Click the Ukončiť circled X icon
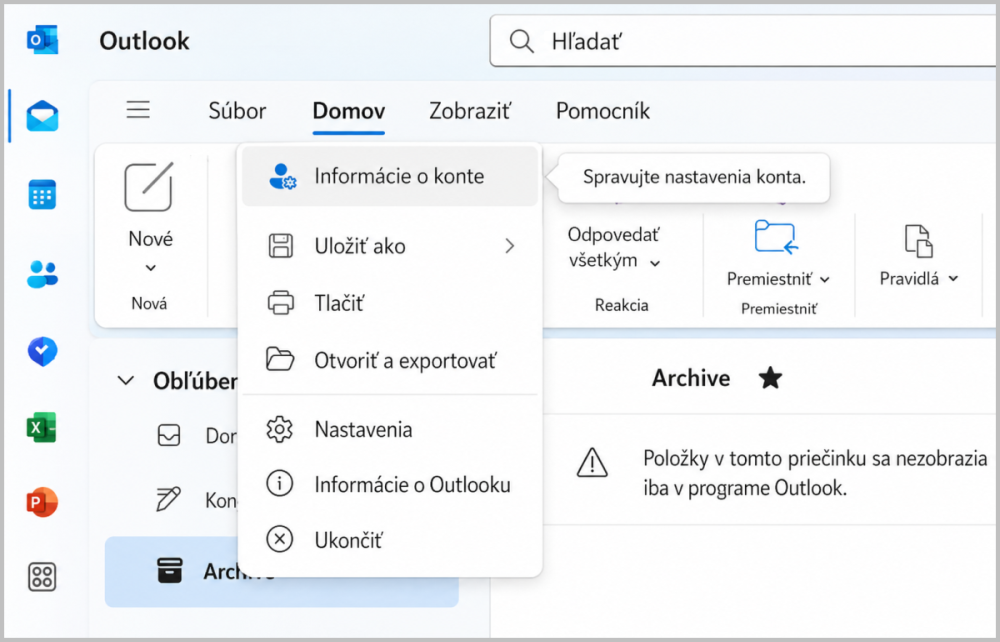The width and height of the screenshot is (1000, 642). [x=279, y=539]
